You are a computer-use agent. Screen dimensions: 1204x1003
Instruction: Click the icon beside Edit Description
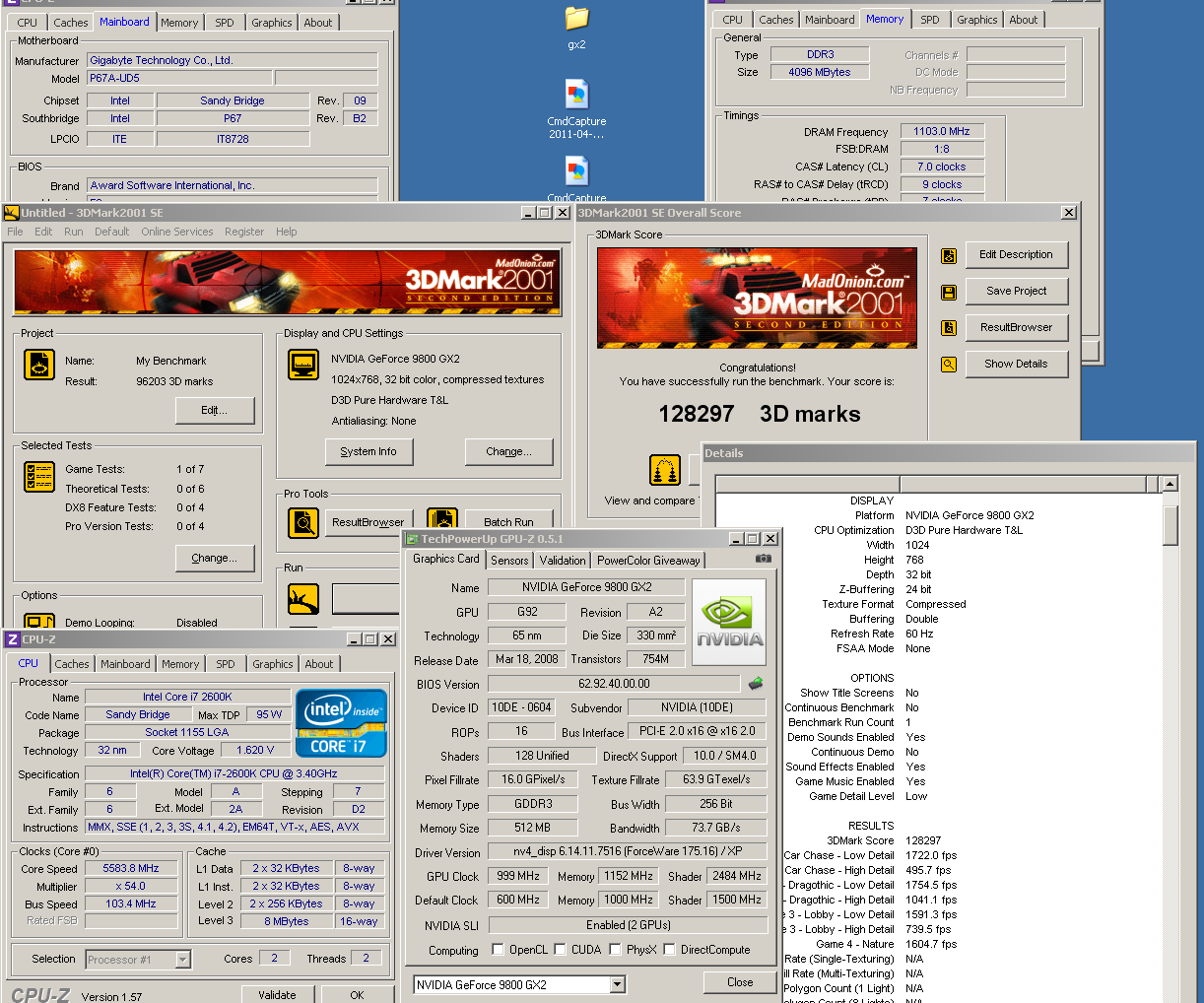click(949, 255)
